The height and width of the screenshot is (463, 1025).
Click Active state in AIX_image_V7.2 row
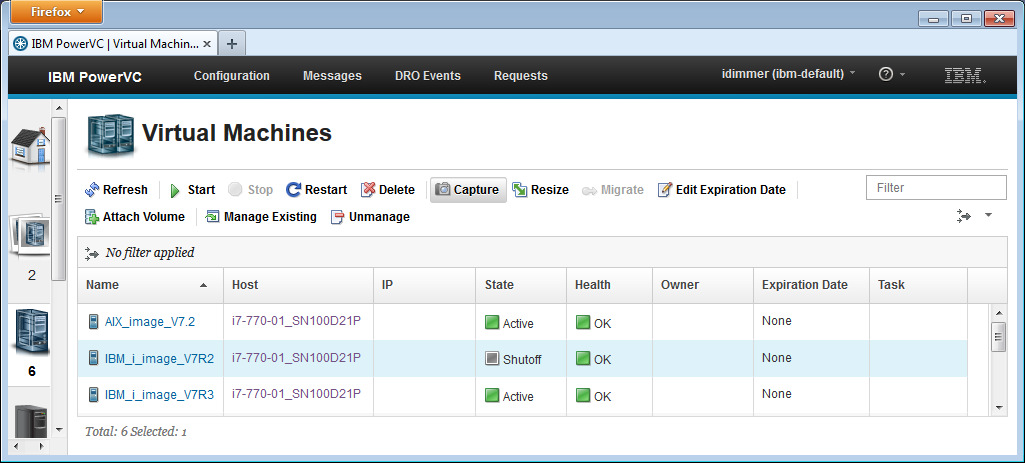[x=509, y=323]
